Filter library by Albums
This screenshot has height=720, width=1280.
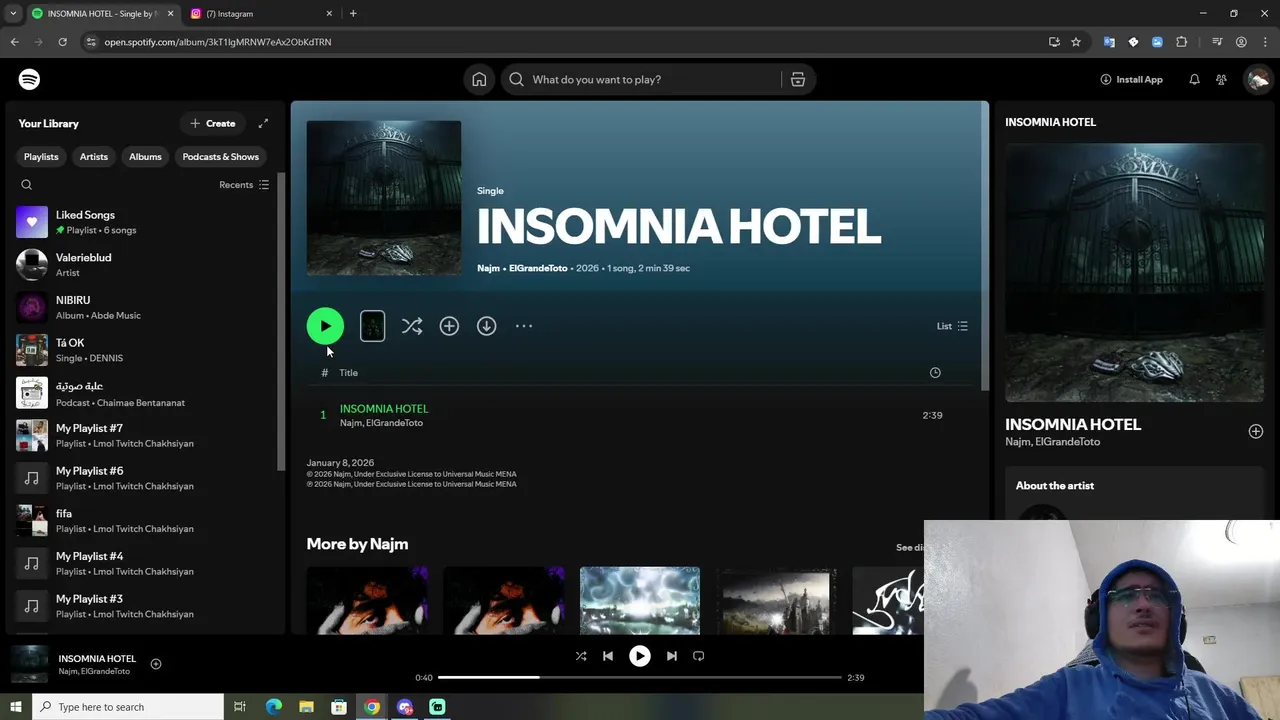[145, 157]
